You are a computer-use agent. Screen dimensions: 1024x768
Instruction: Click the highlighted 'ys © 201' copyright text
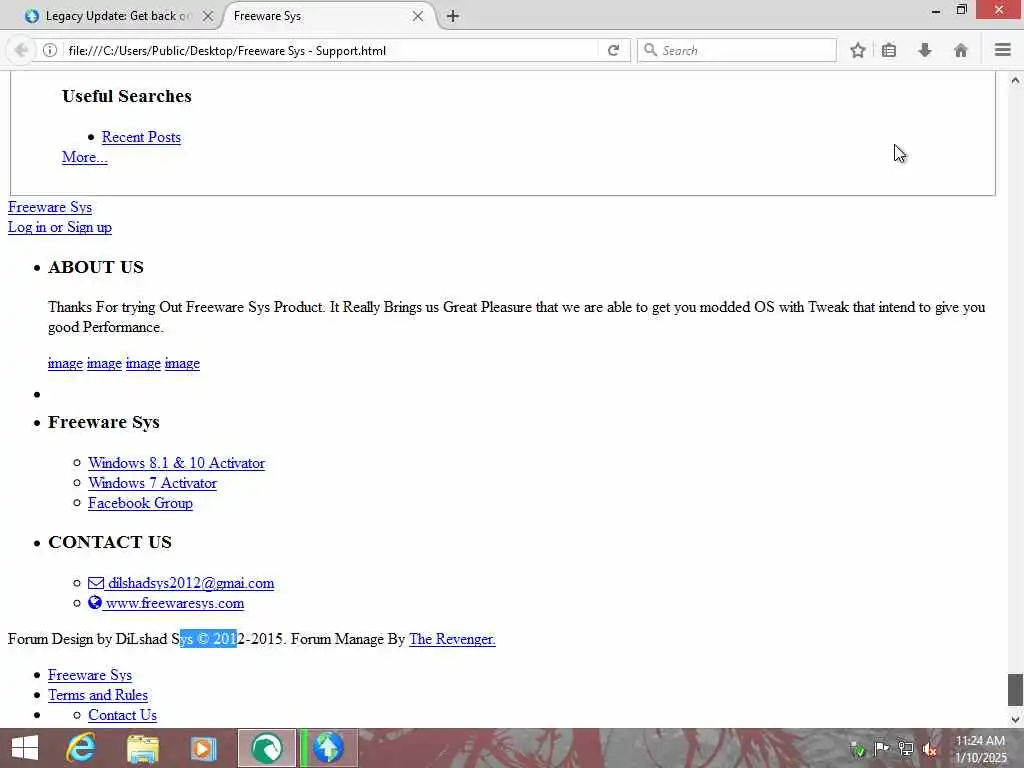coord(208,639)
